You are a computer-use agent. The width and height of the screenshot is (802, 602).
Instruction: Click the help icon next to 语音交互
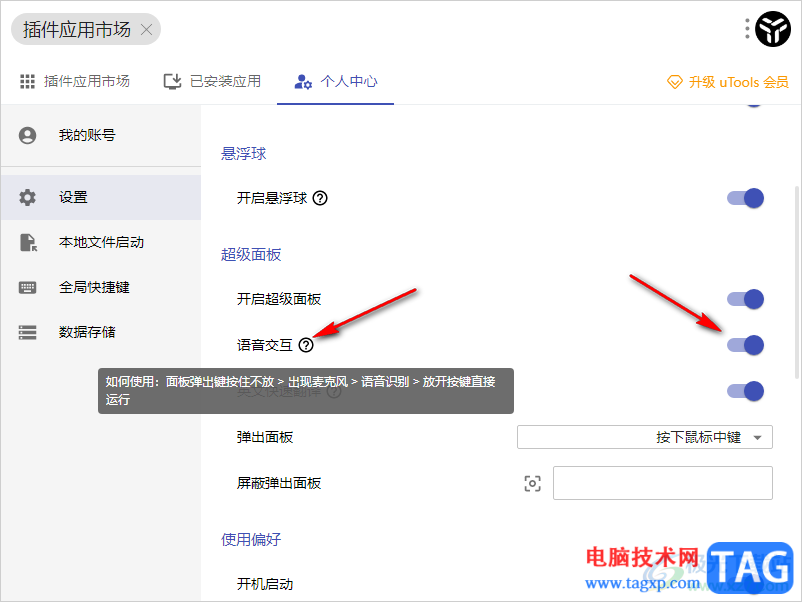[x=306, y=345]
